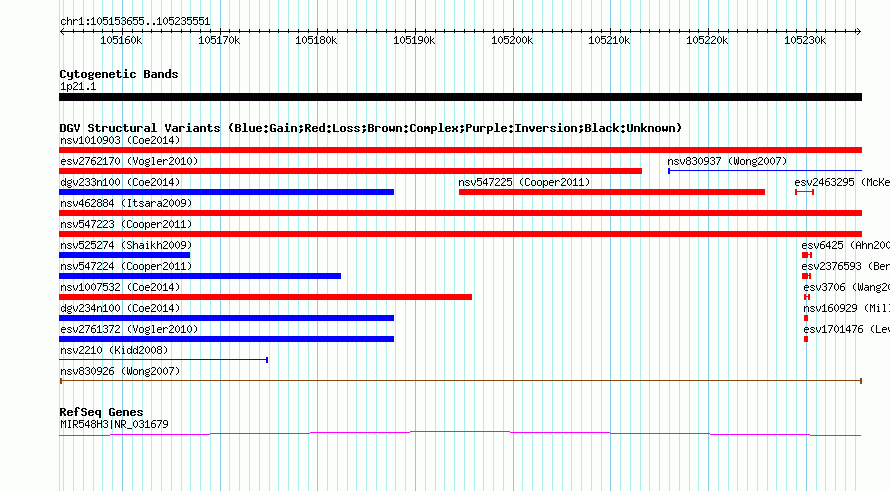Image resolution: width=890 pixels, height=491 pixels.
Task: Select the blue nsv525274 gain bar
Action: click(x=124, y=255)
